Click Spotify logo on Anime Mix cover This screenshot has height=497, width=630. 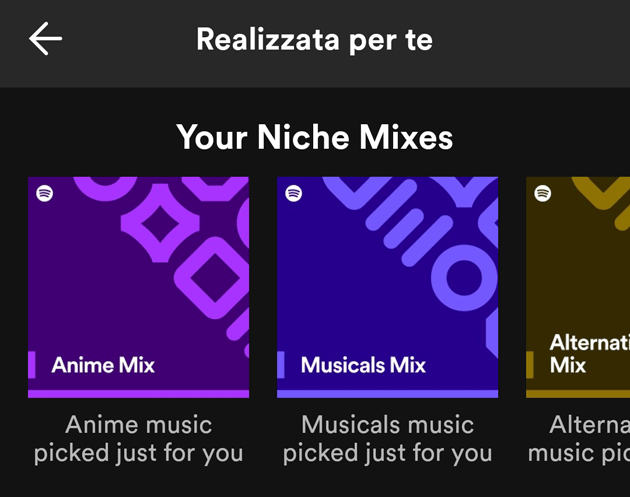coord(45,194)
